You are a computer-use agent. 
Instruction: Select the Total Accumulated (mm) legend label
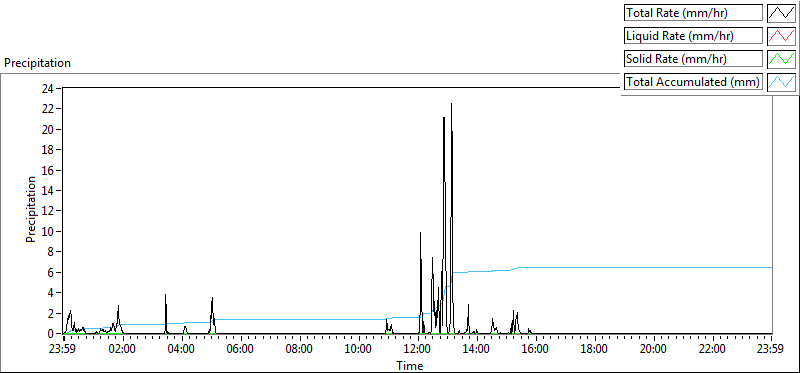pyautogui.click(x=693, y=82)
